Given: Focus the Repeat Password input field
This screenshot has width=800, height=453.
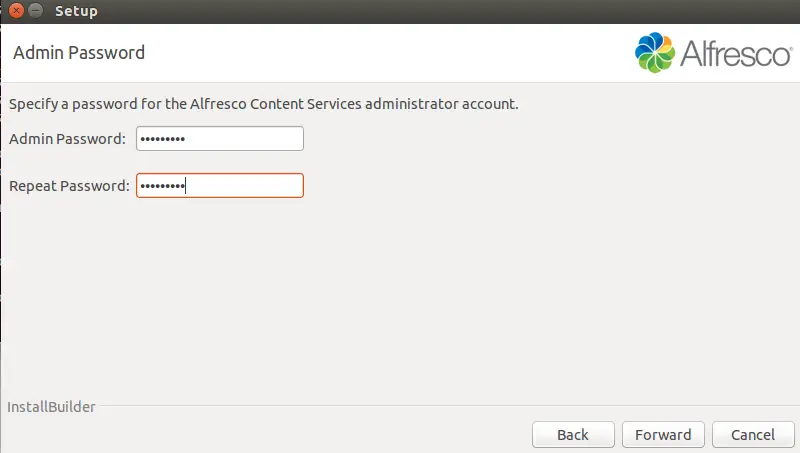Looking at the screenshot, I should pos(220,186).
